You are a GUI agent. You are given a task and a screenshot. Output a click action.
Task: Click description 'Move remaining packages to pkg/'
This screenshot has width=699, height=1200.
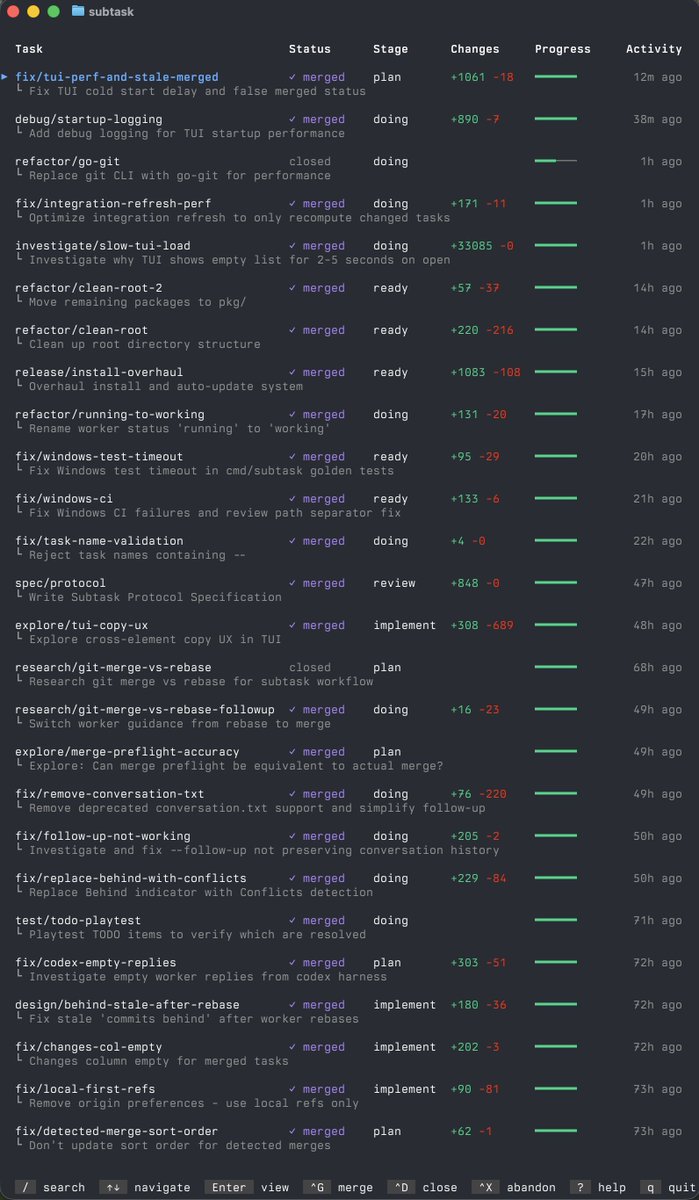tap(137, 302)
